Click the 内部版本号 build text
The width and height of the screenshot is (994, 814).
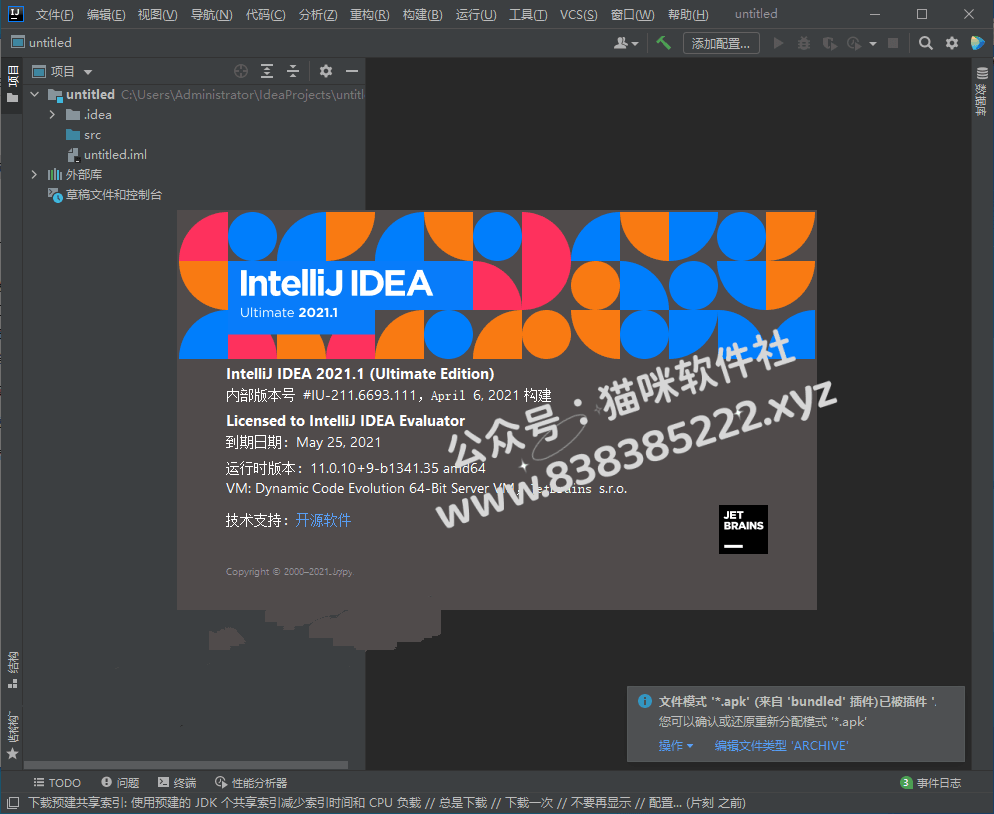[389, 396]
